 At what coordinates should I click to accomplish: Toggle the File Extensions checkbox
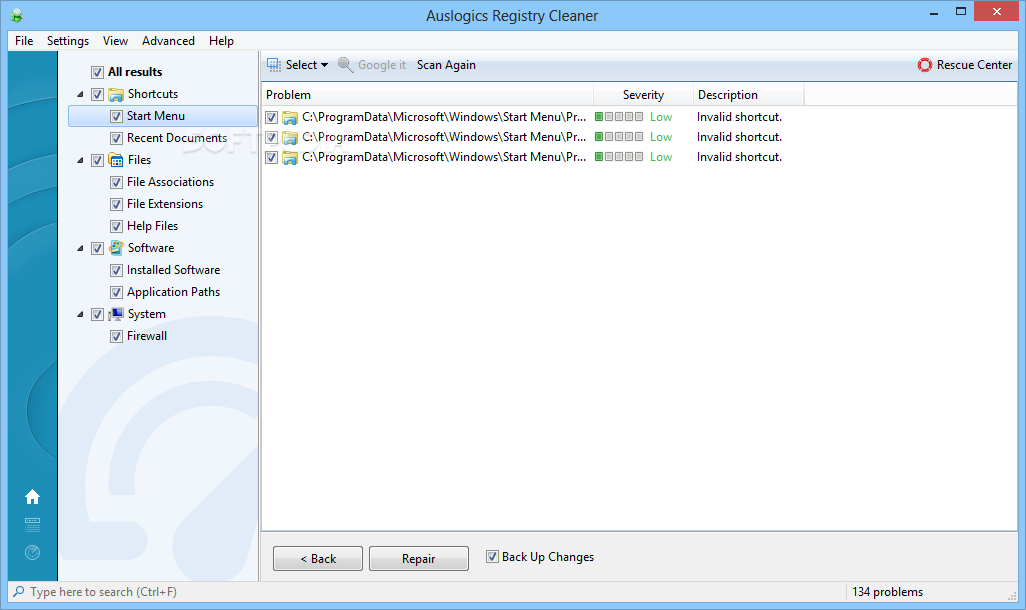116,204
